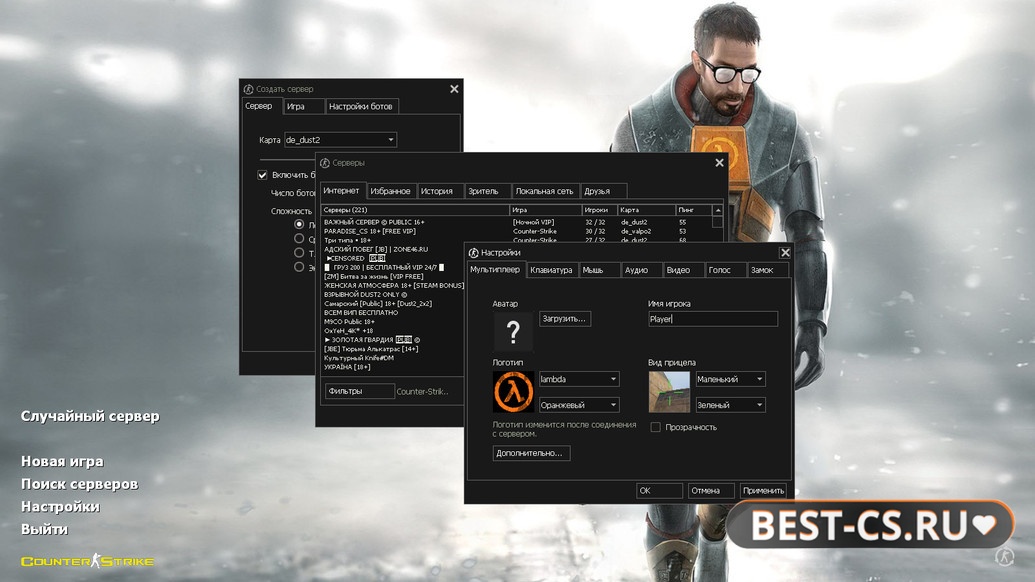The width and height of the screenshot is (1035, 582).
Task: Open Поиск серверов from main menu
Action: pyautogui.click(x=80, y=484)
